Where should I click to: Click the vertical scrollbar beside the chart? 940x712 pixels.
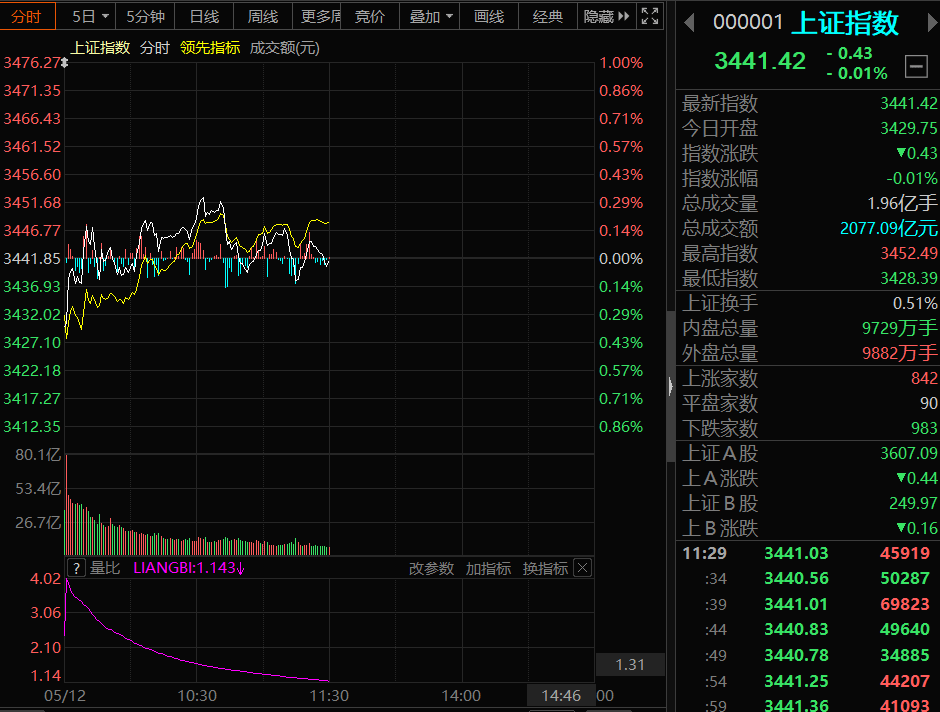[670, 387]
